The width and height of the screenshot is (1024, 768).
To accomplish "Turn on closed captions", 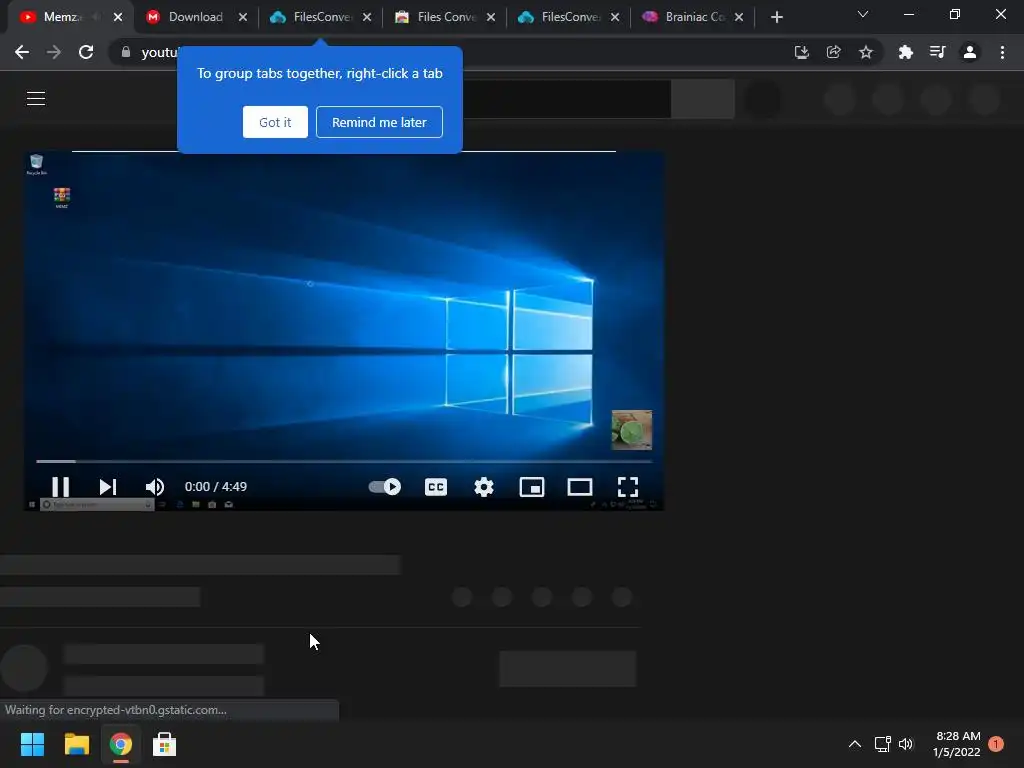I will pyautogui.click(x=436, y=487).
